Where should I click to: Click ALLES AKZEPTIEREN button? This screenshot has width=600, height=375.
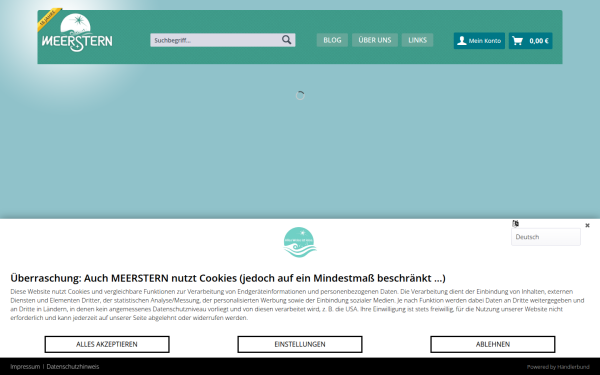click(107, 344)
